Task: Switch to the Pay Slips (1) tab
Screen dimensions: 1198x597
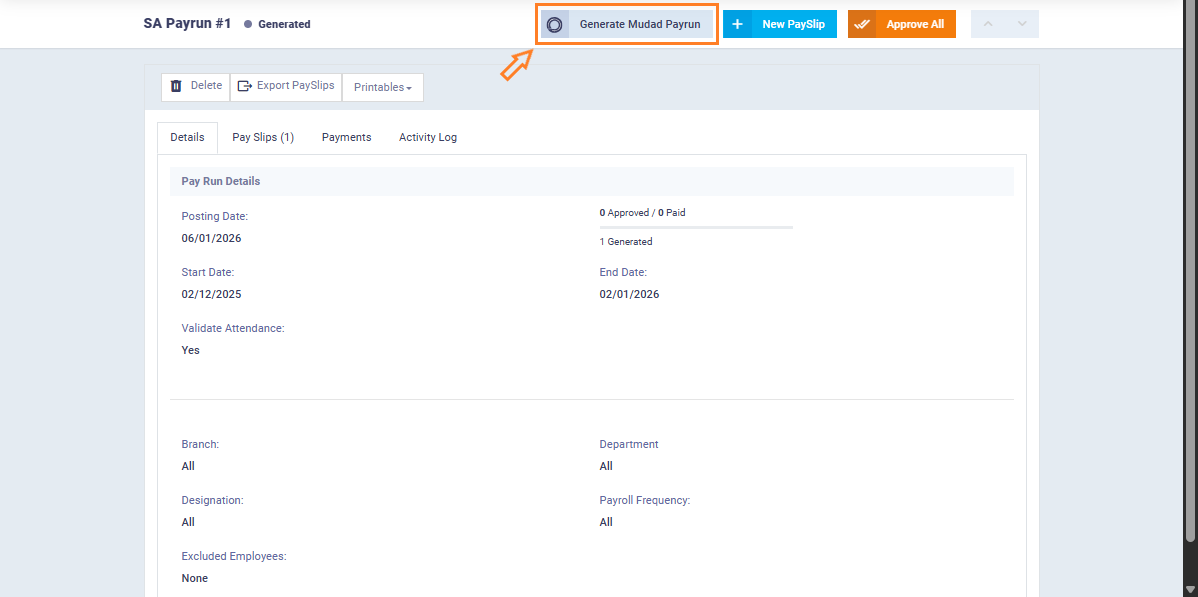Action: (263, 137)
